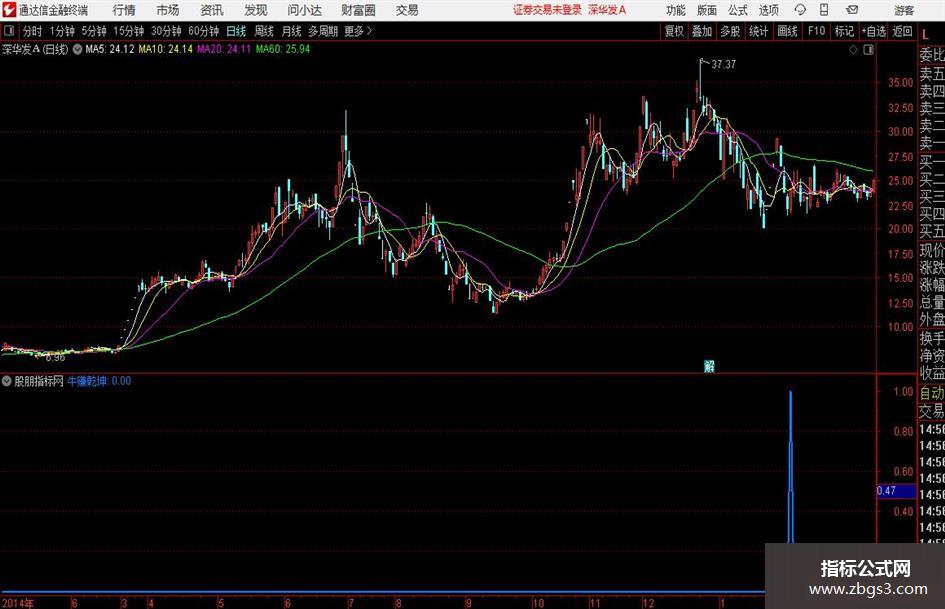The height and width of the screenshot is (609, 945).
Task: Open the 交易 menu
Action: [407, 10]
